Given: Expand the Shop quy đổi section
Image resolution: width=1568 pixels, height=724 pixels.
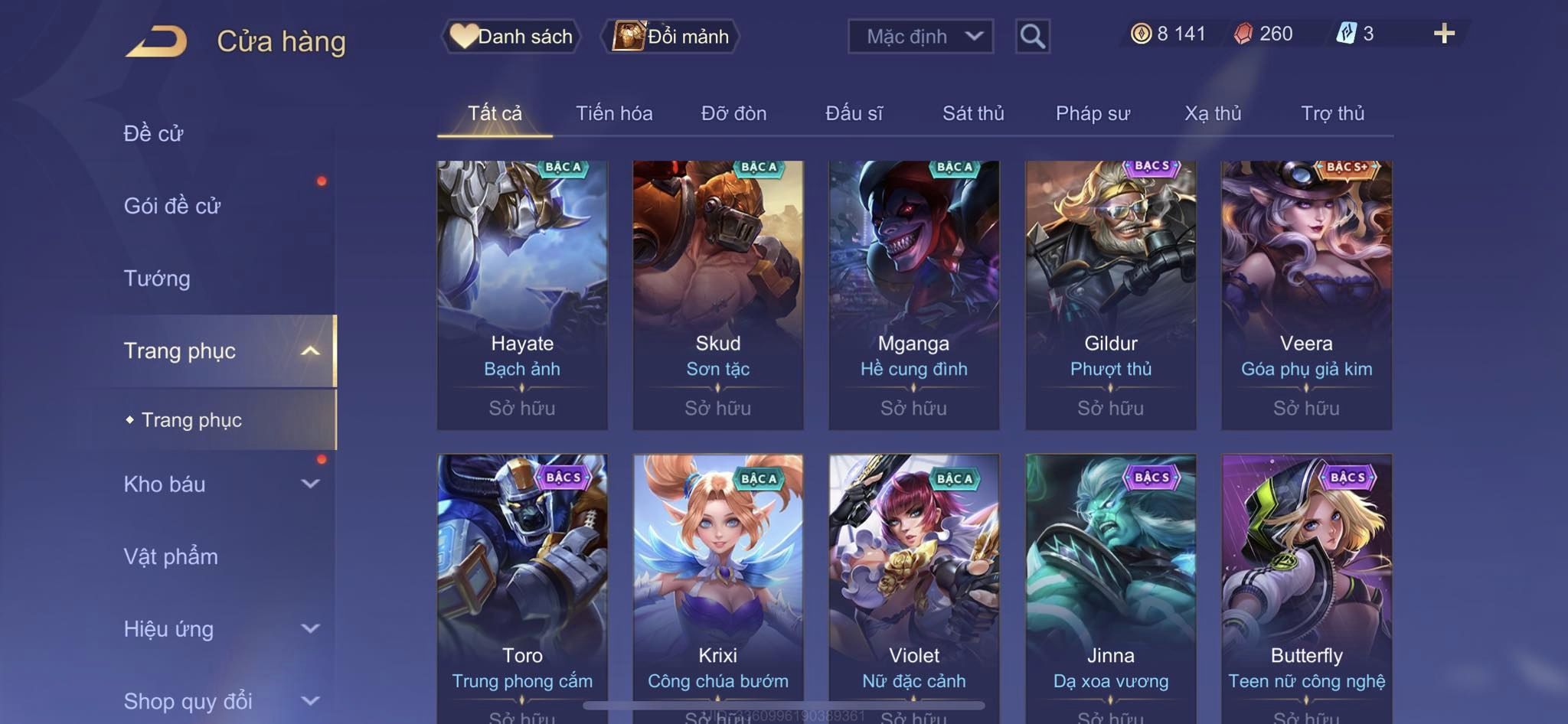Looking at the screenshot, I should [x=310, y=700].
